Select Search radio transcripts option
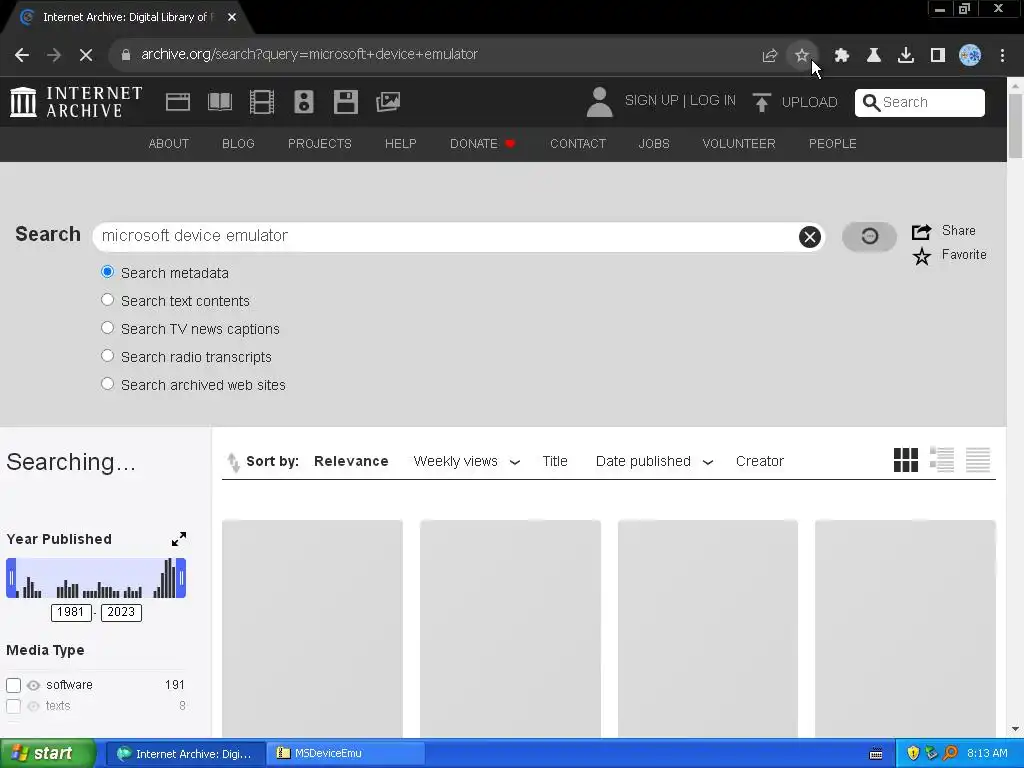Image resolution: width=1024 pixels, height=768 pixels. (107, 356)
